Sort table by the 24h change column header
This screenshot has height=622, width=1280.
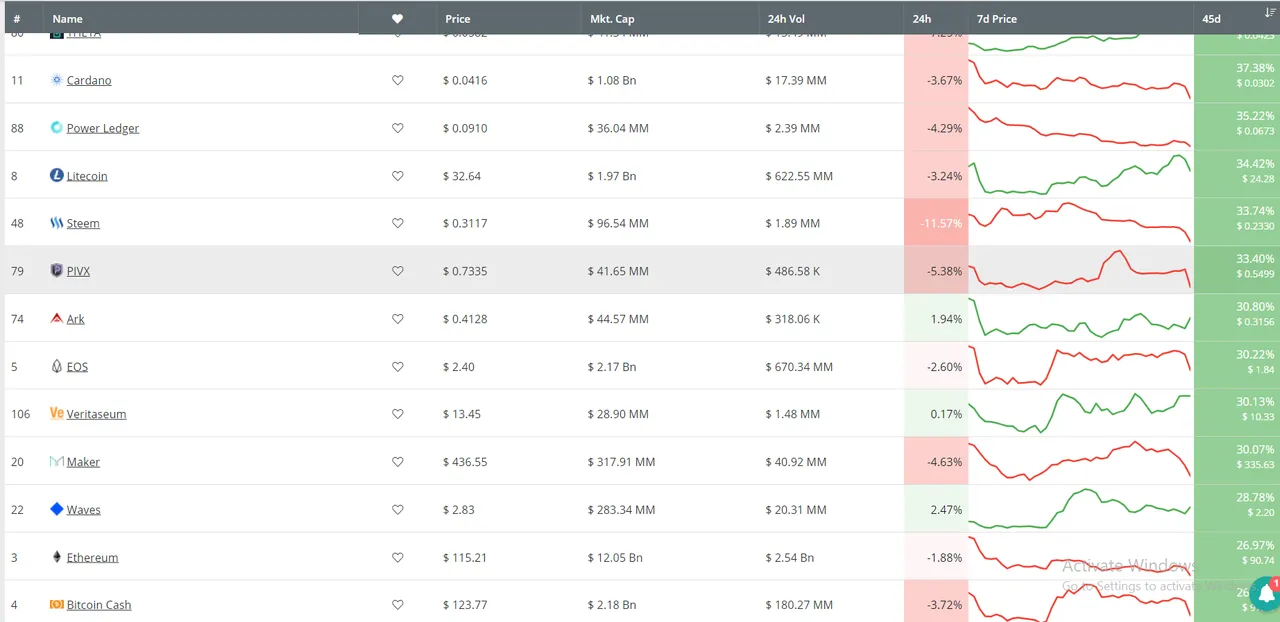[x=922, y=19]
